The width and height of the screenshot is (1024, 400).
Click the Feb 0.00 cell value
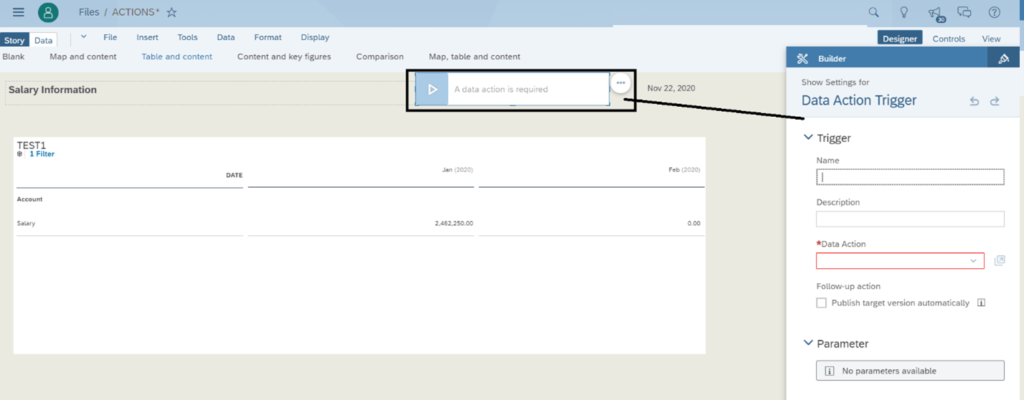694,224
